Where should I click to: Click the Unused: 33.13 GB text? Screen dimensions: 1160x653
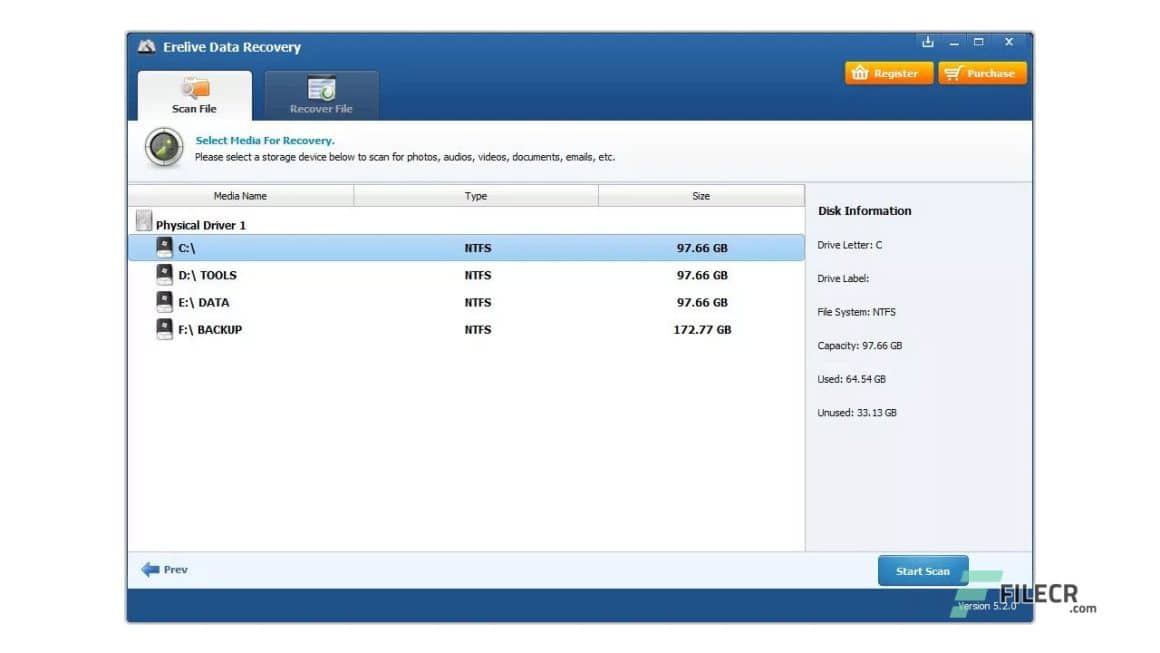point(857,413)
